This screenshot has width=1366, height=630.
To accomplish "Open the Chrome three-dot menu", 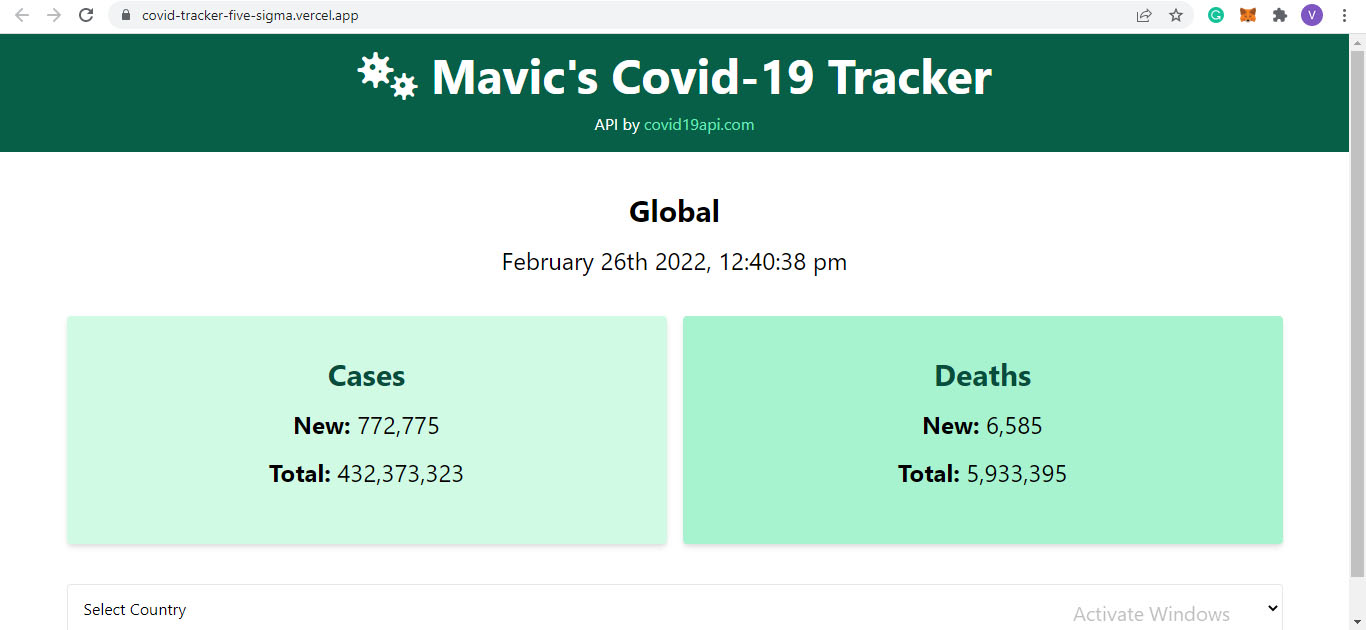I will pyautogui.click(x=1343, y=15).
